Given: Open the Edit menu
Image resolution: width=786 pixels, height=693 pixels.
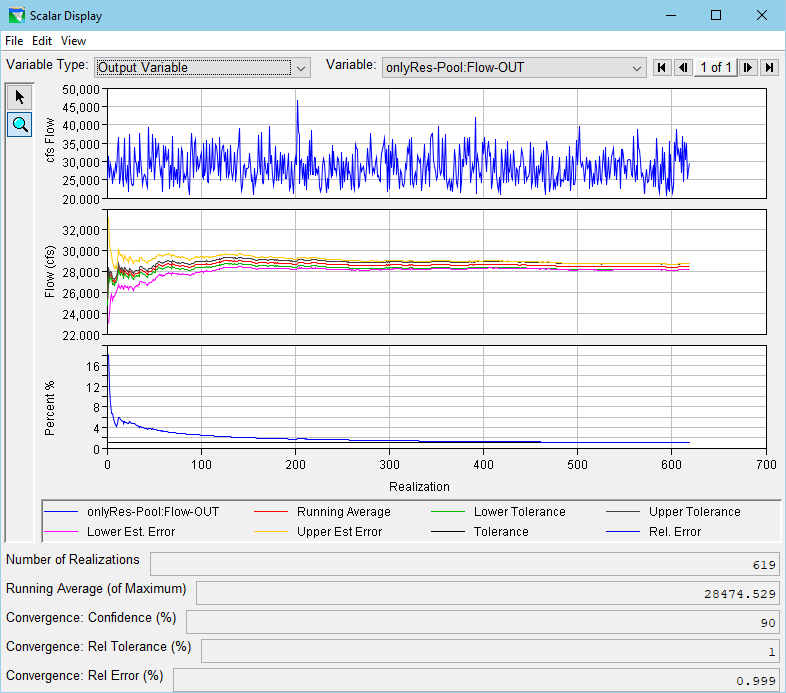Looking at the screenshot, I should pyautogui.click(x=41, y=41).
